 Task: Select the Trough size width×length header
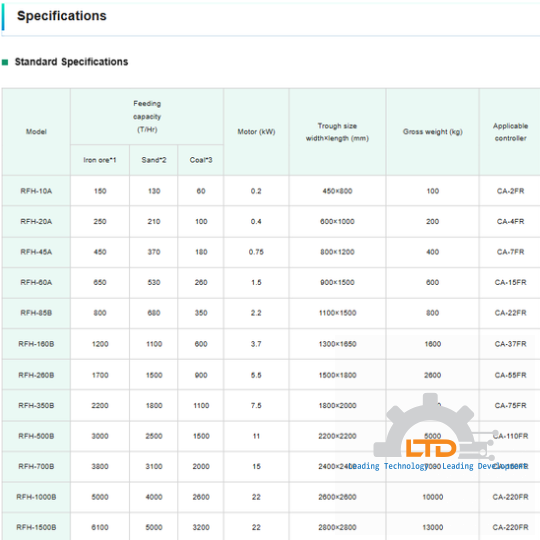337,132
